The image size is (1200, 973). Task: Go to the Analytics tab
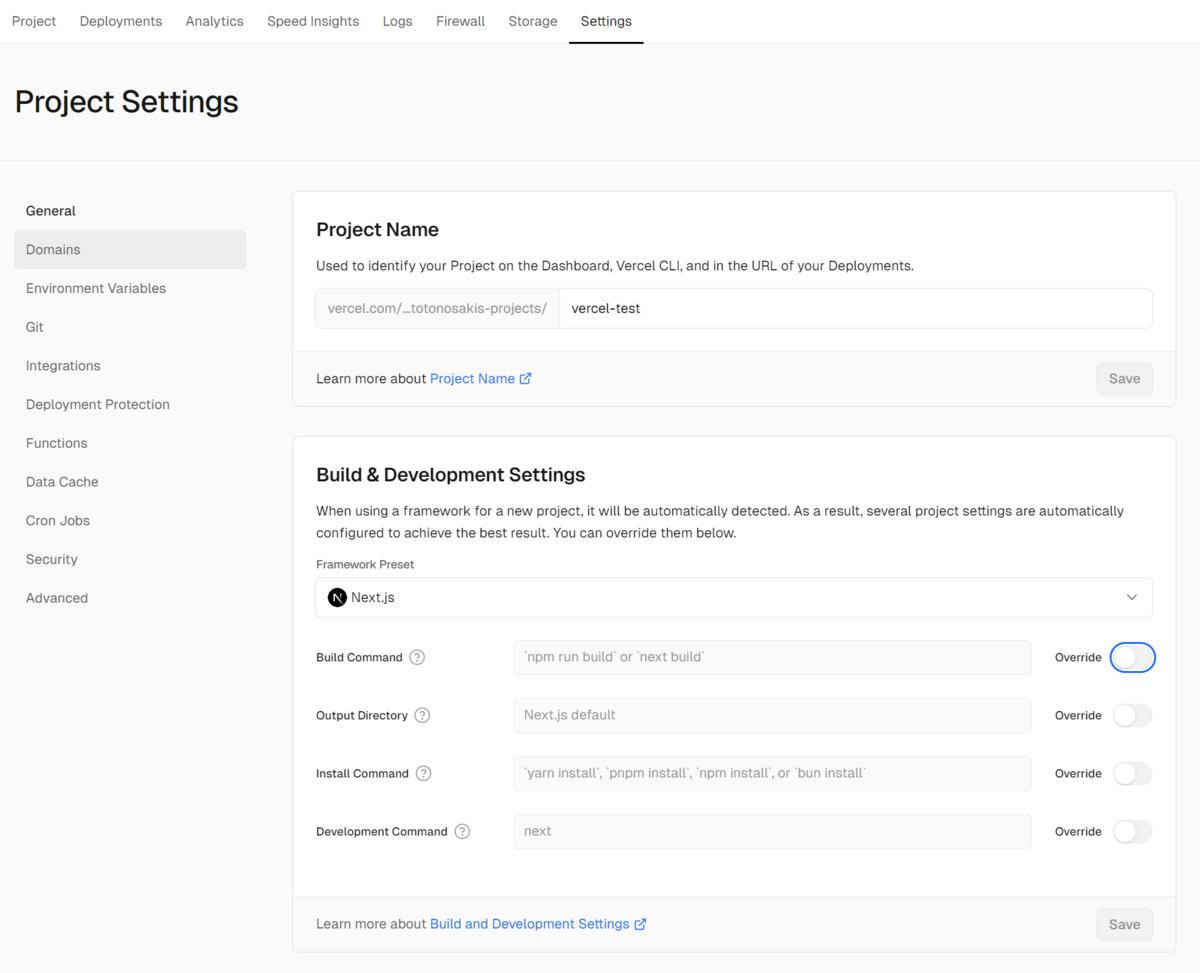(214, 21)
